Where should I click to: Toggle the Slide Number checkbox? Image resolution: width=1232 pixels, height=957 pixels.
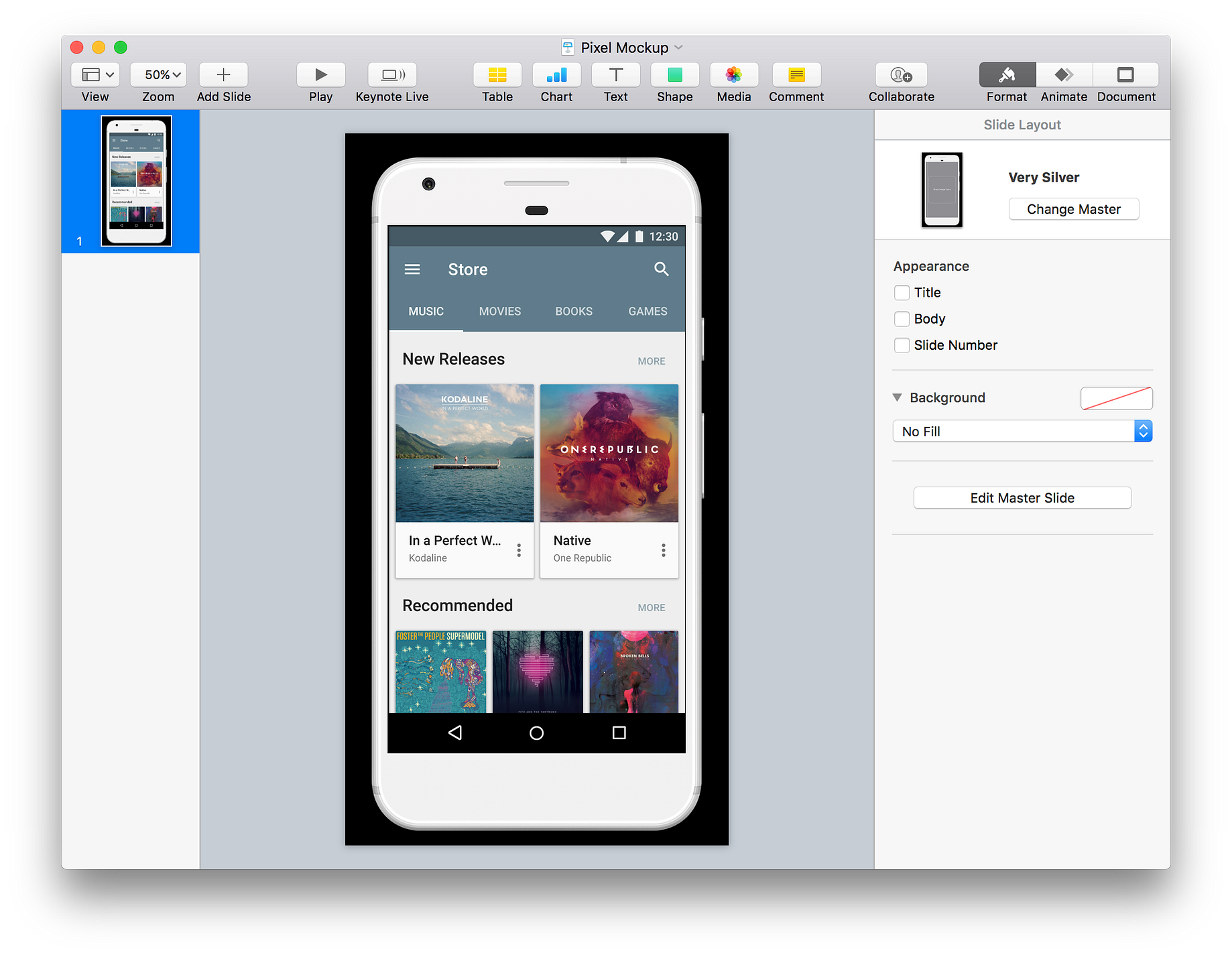(902, 345)
